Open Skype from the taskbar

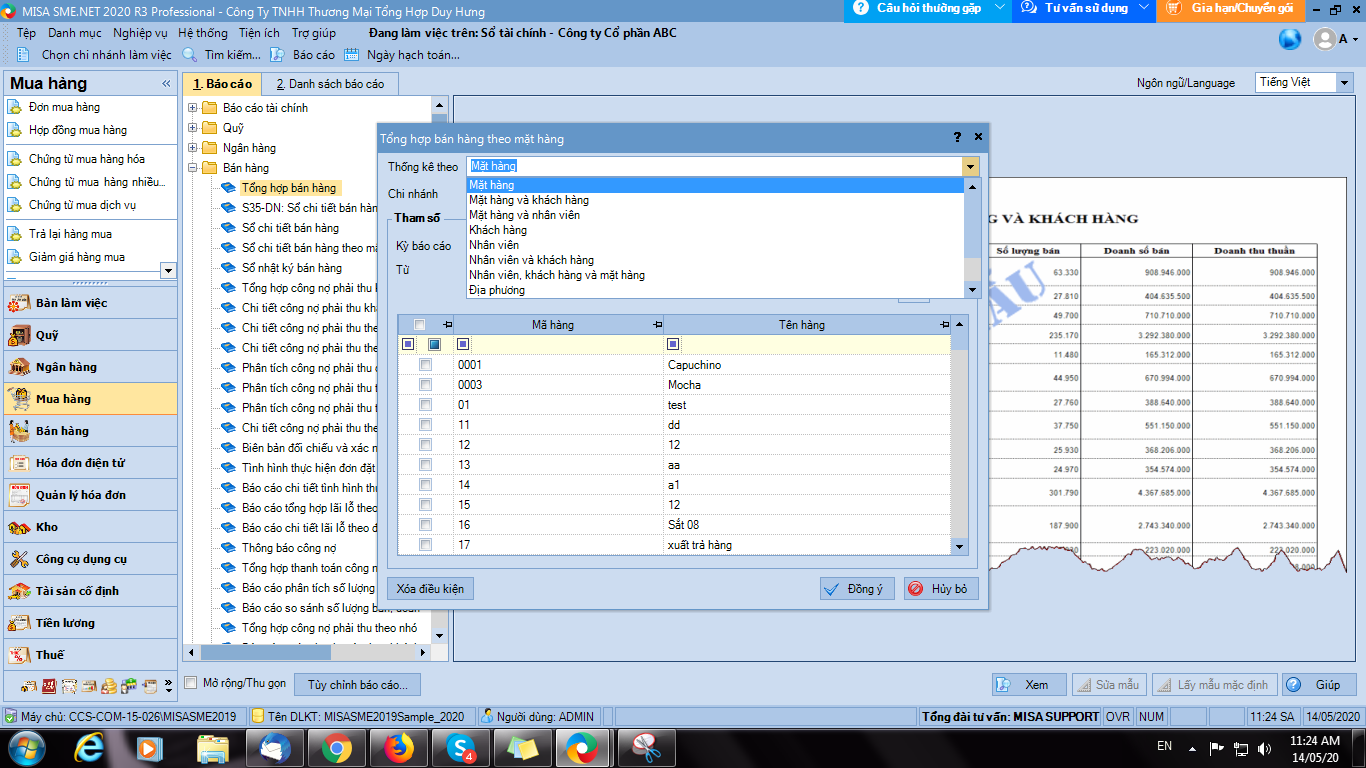pyautogui.click(x=461, y=747)
